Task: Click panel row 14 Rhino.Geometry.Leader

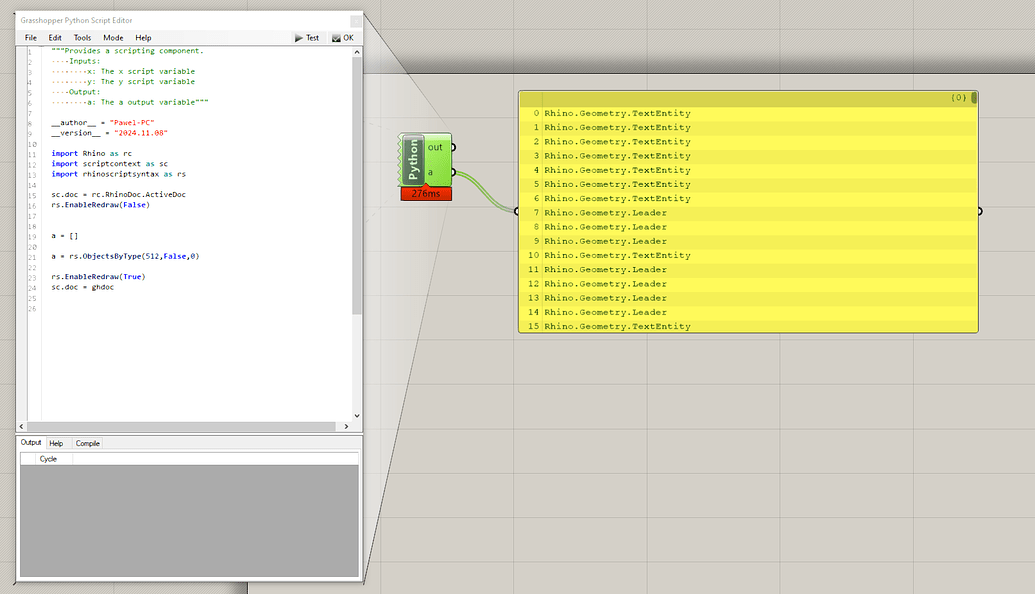Action: (x=747, y=312)
